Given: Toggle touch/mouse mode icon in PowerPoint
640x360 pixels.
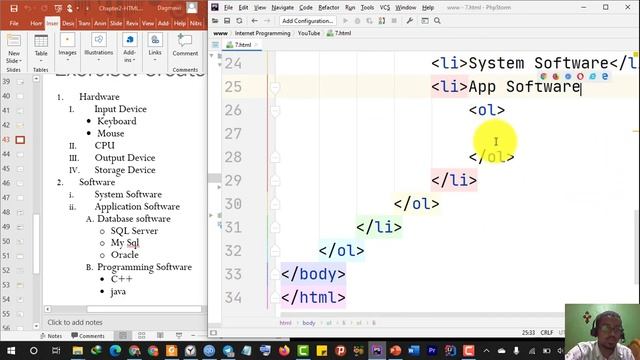Looking at the screenshot, I should click(x=69, y=8).
